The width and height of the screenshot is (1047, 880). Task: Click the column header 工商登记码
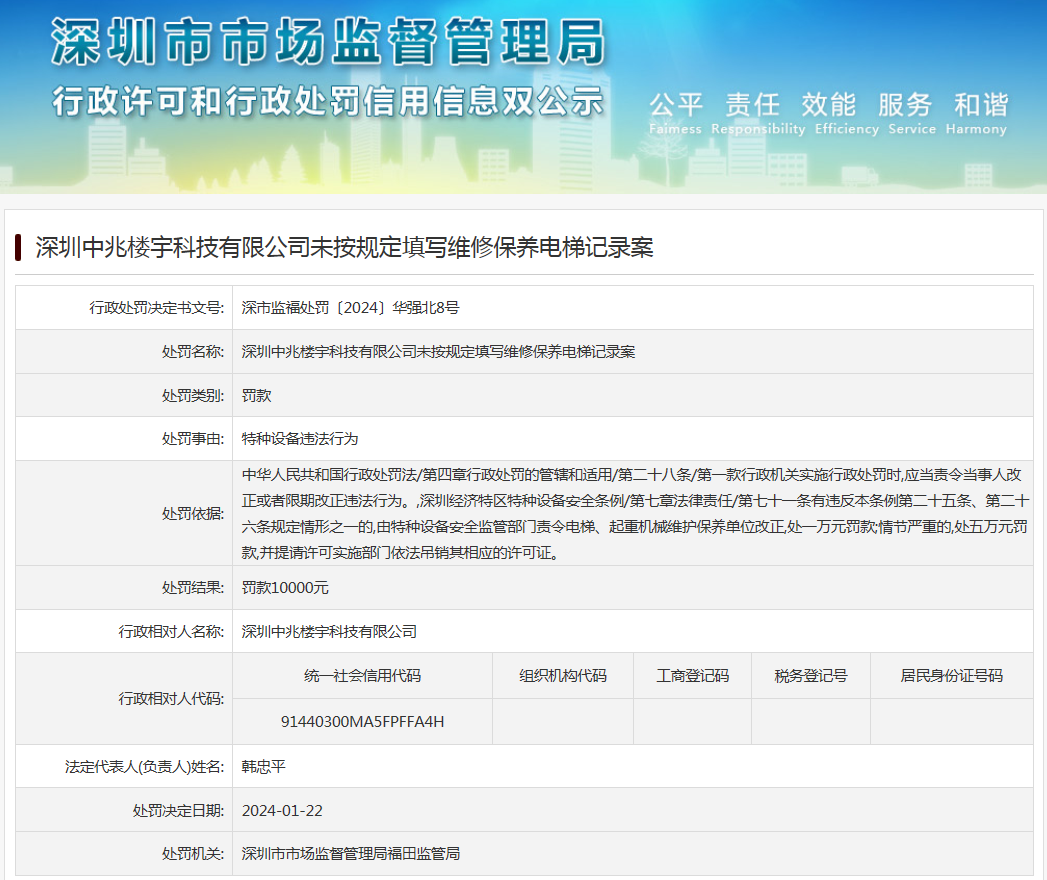(x=692, y=676)
